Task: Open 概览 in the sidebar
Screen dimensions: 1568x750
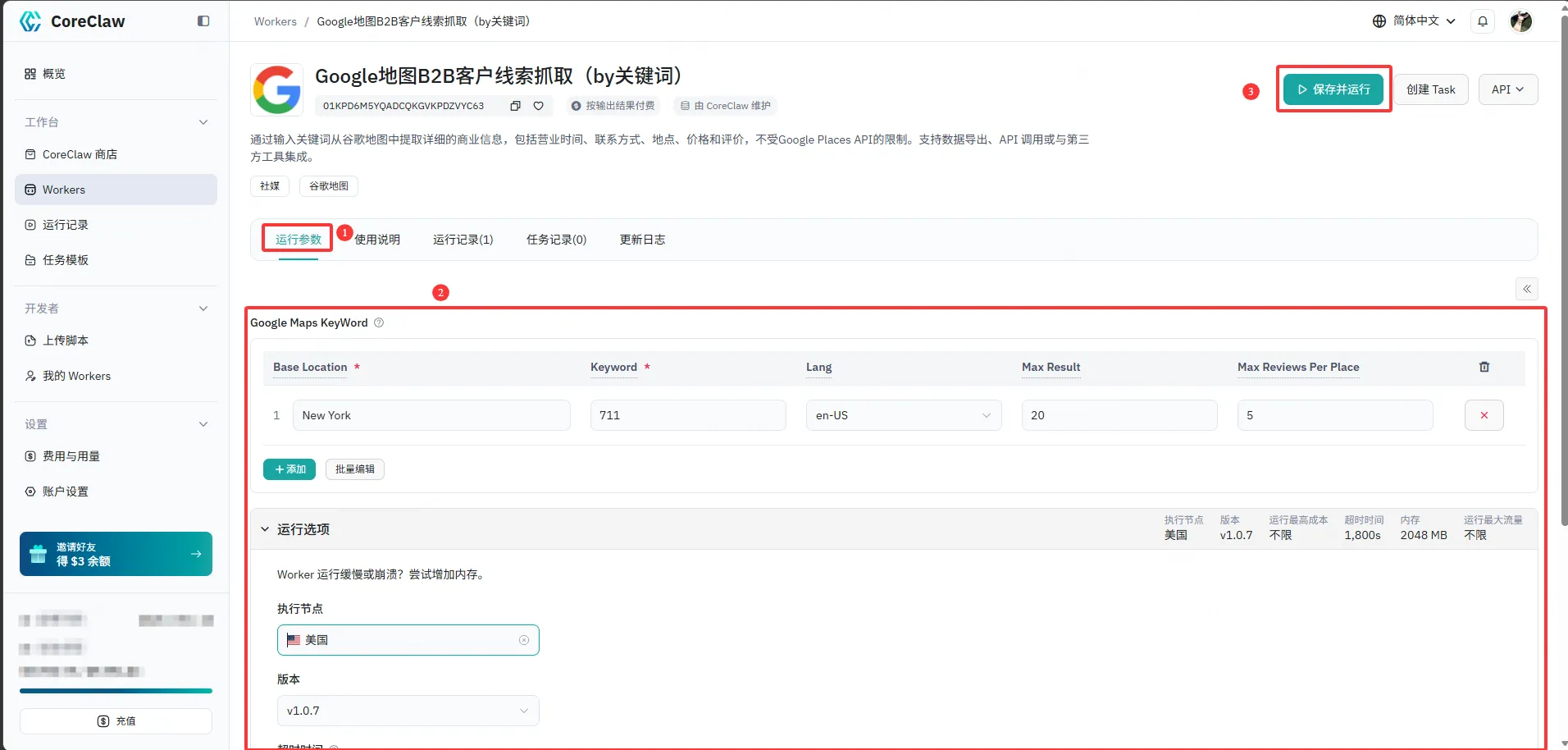Action: [116, 74]
